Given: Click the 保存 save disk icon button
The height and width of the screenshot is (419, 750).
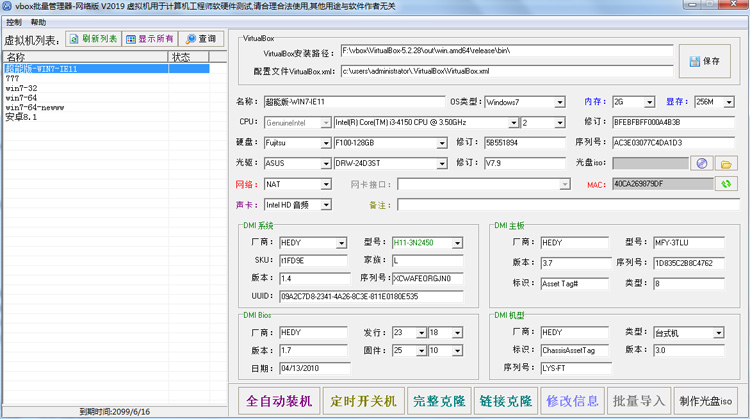Looking at the screenshot, I should pos(705,61).
